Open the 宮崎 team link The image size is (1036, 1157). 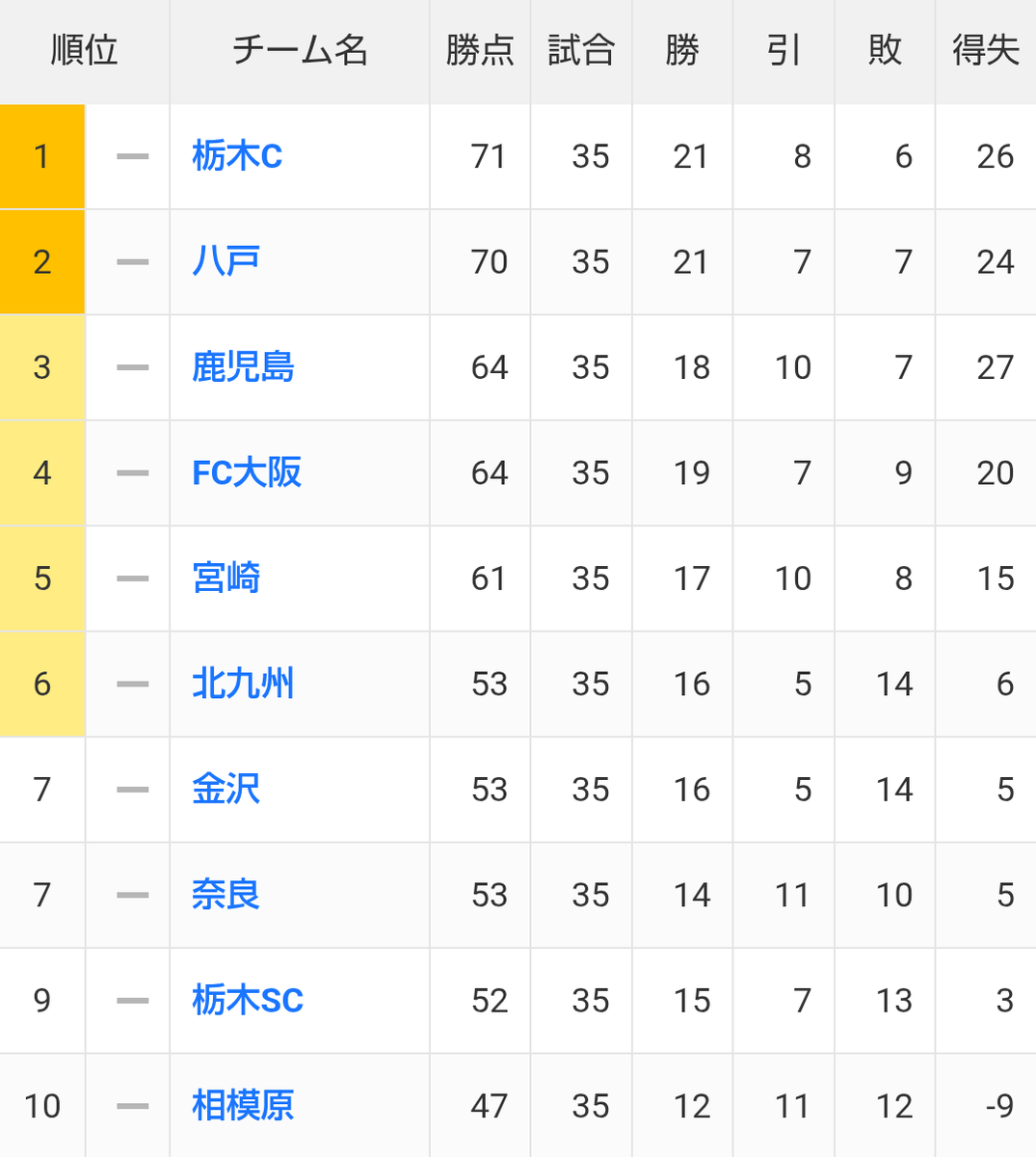coord(226,578)
